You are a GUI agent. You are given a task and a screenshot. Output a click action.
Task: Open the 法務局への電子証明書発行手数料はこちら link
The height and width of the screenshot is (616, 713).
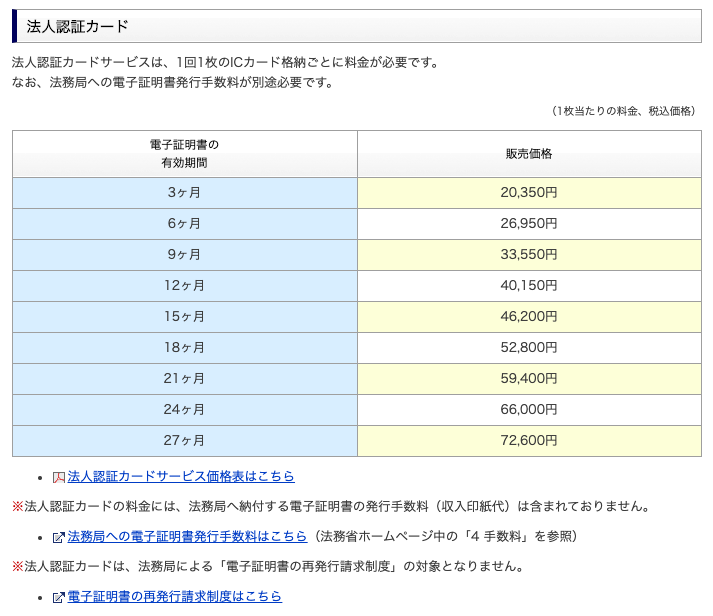click(187, 537)
